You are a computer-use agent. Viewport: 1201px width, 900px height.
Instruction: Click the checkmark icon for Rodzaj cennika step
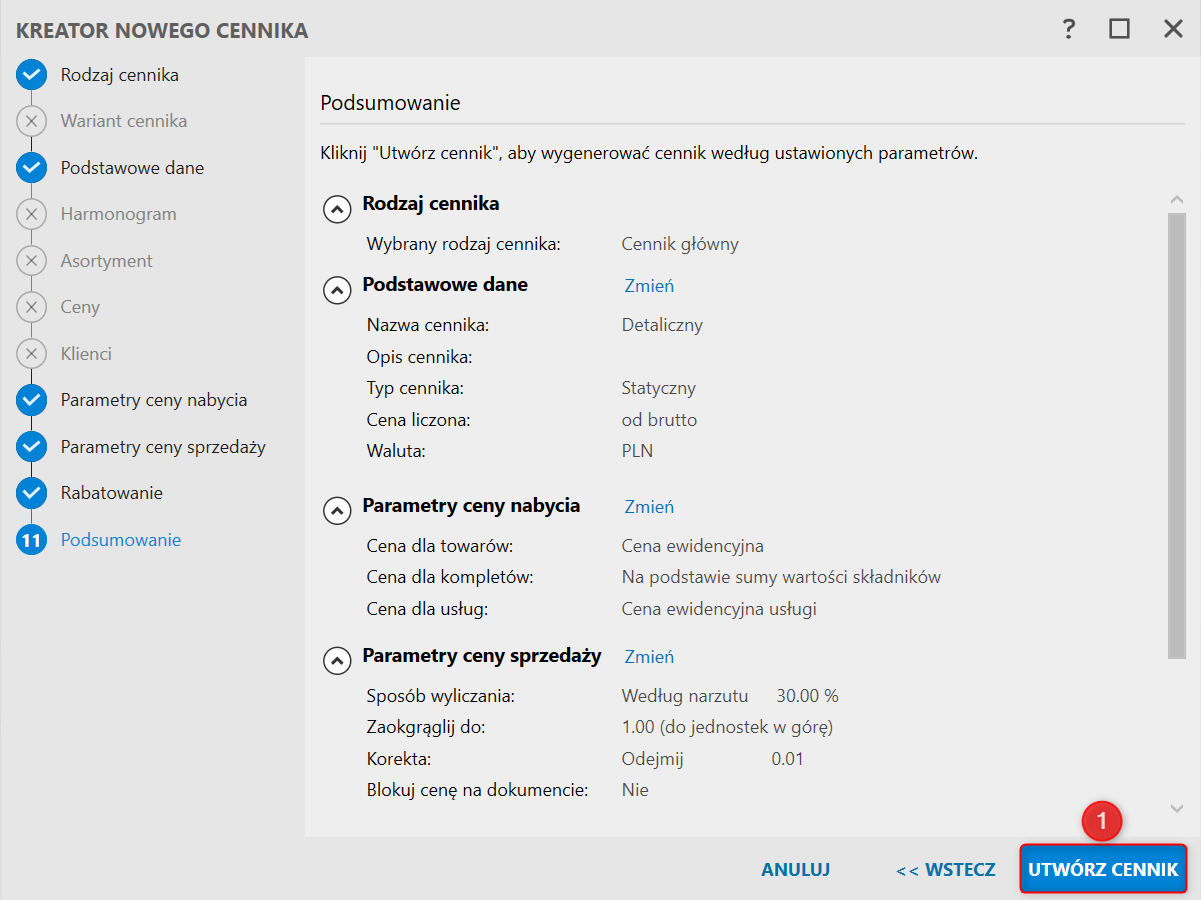[32, 75]
